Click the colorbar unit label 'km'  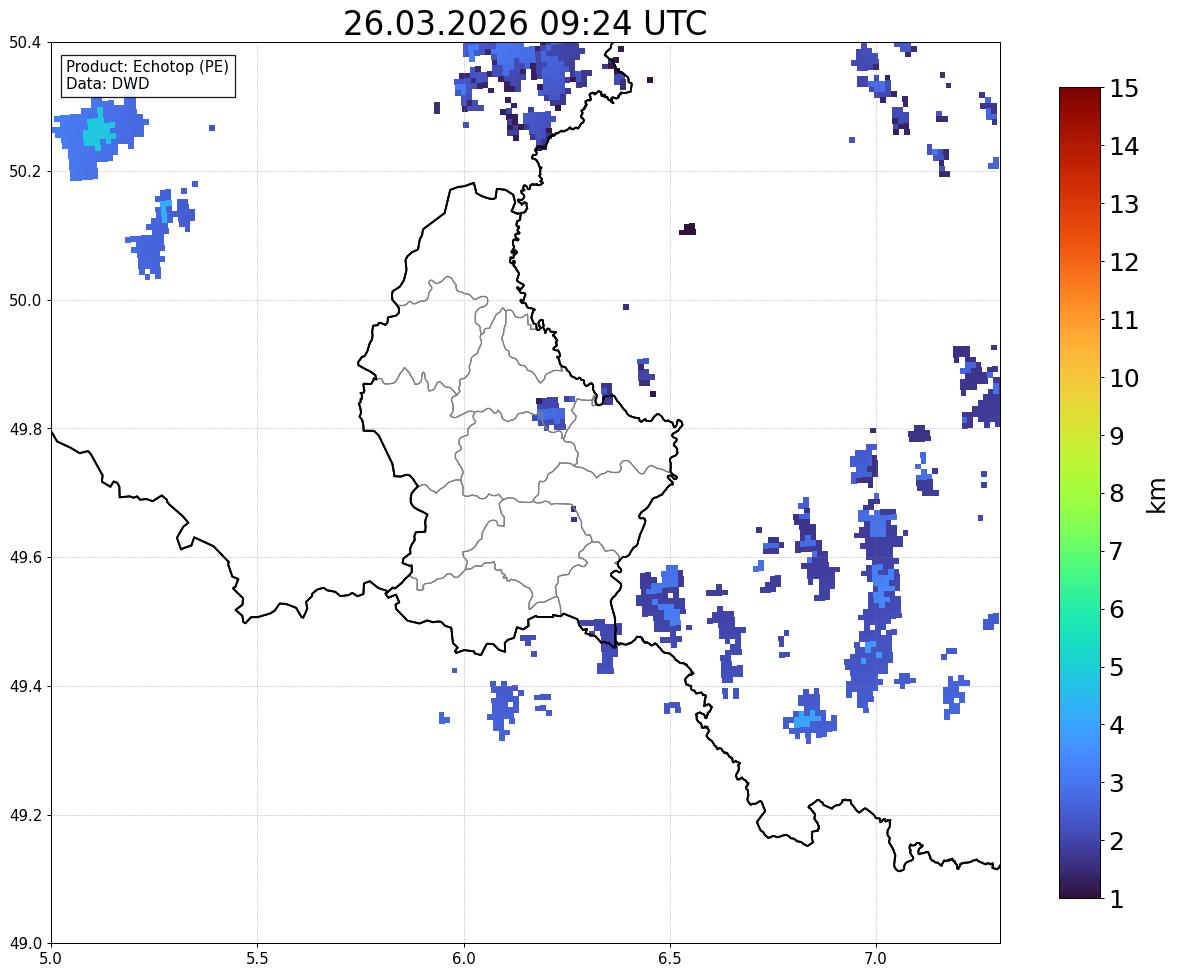[1156, 495]
